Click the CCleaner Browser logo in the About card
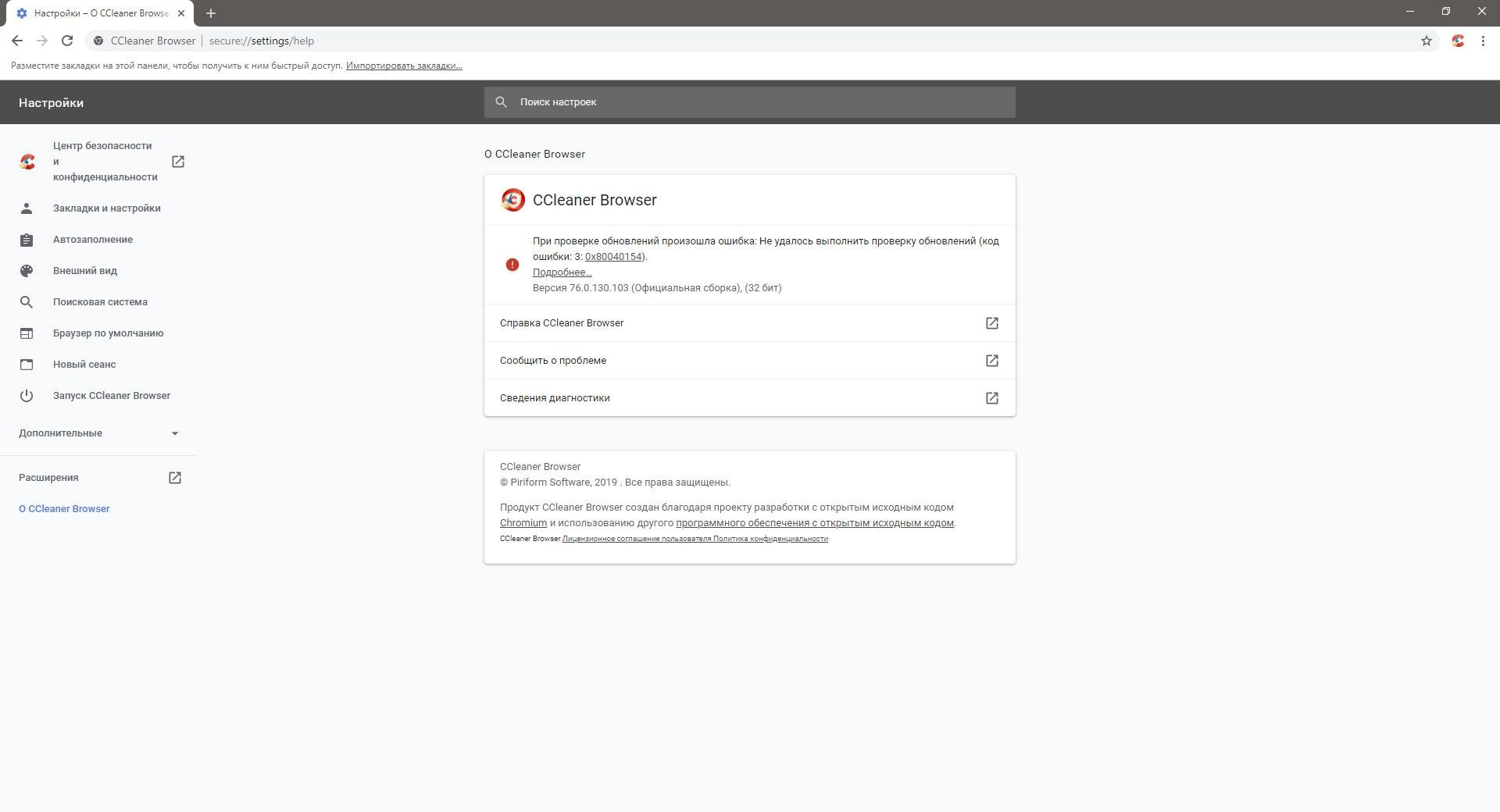This screenshot has width=1500, height=812. 512,200
